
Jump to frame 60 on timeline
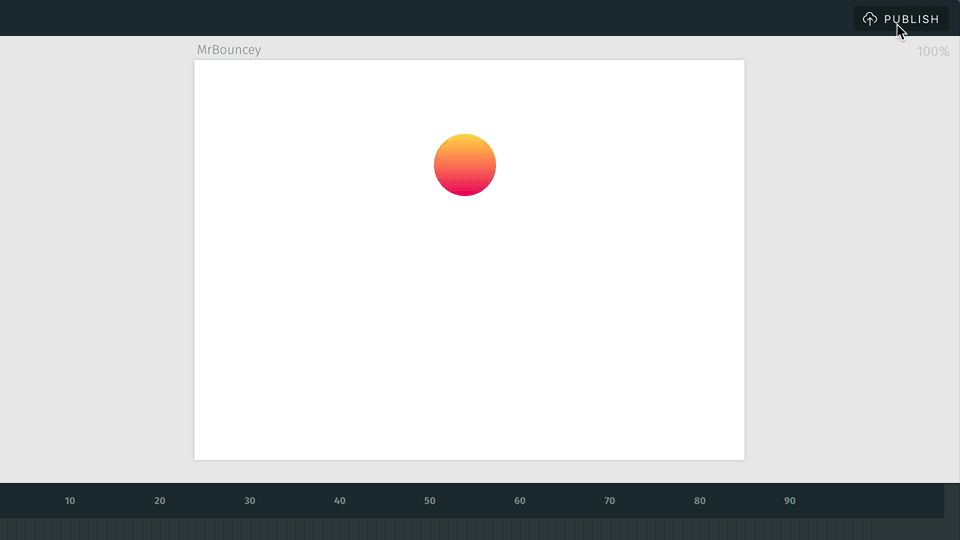click(x=520, y=501)
